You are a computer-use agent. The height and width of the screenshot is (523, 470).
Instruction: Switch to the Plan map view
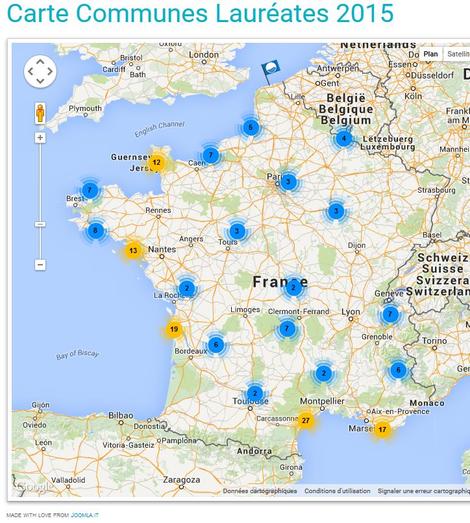[x=431, y=54]
